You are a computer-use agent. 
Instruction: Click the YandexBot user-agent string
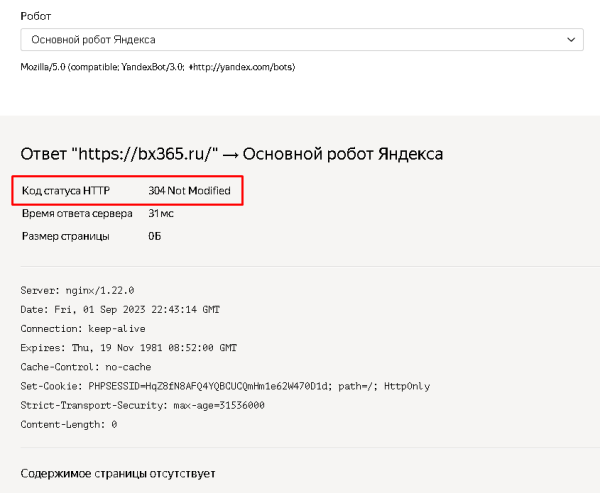point(158,67)
